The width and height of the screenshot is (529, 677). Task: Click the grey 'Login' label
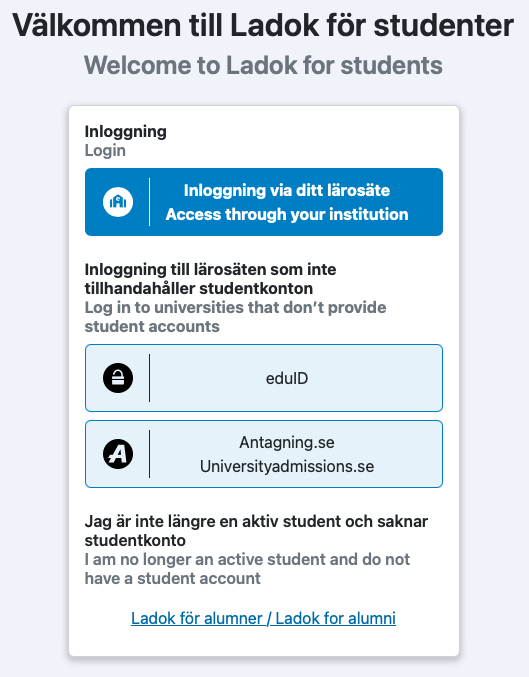point(105,151)
